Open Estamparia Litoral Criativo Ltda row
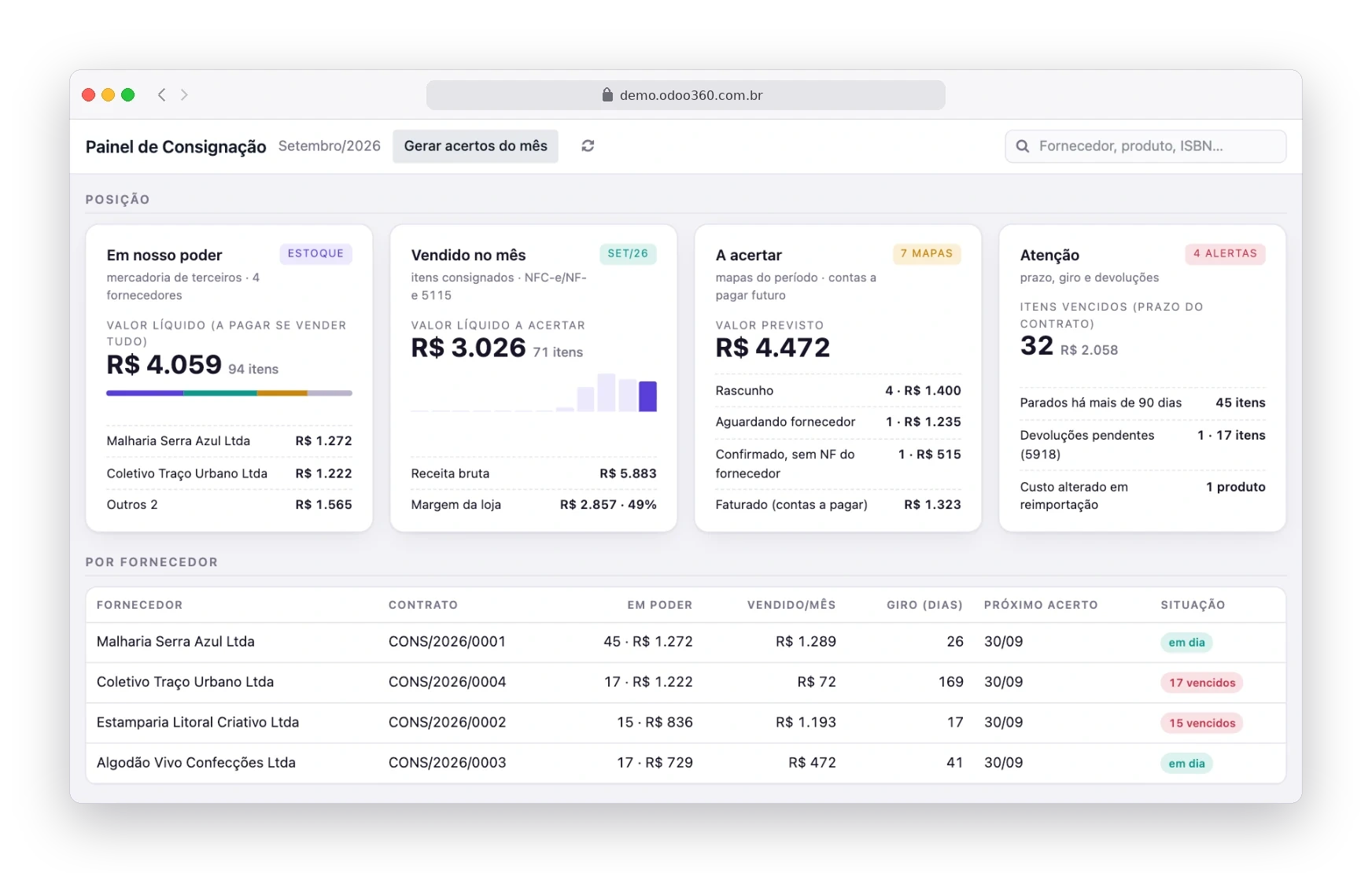 (686, 723)
